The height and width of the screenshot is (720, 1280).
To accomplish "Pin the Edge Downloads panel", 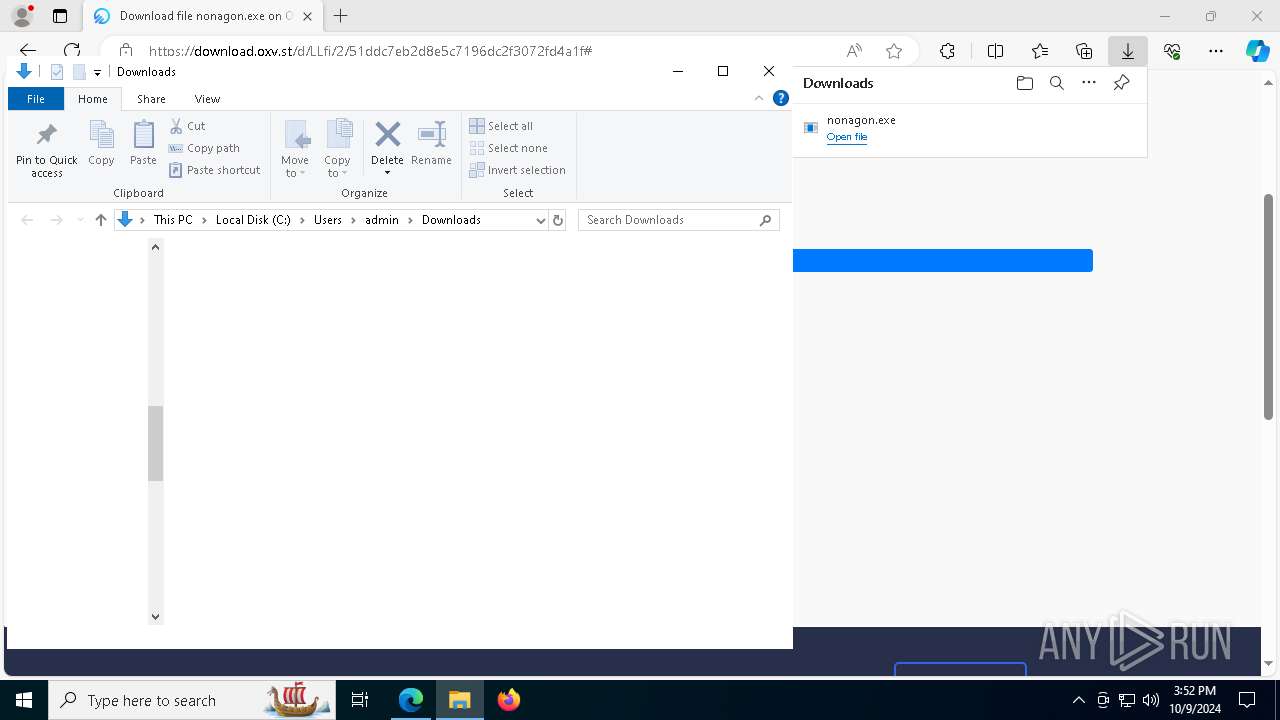I will click(x=1121, y=83).
